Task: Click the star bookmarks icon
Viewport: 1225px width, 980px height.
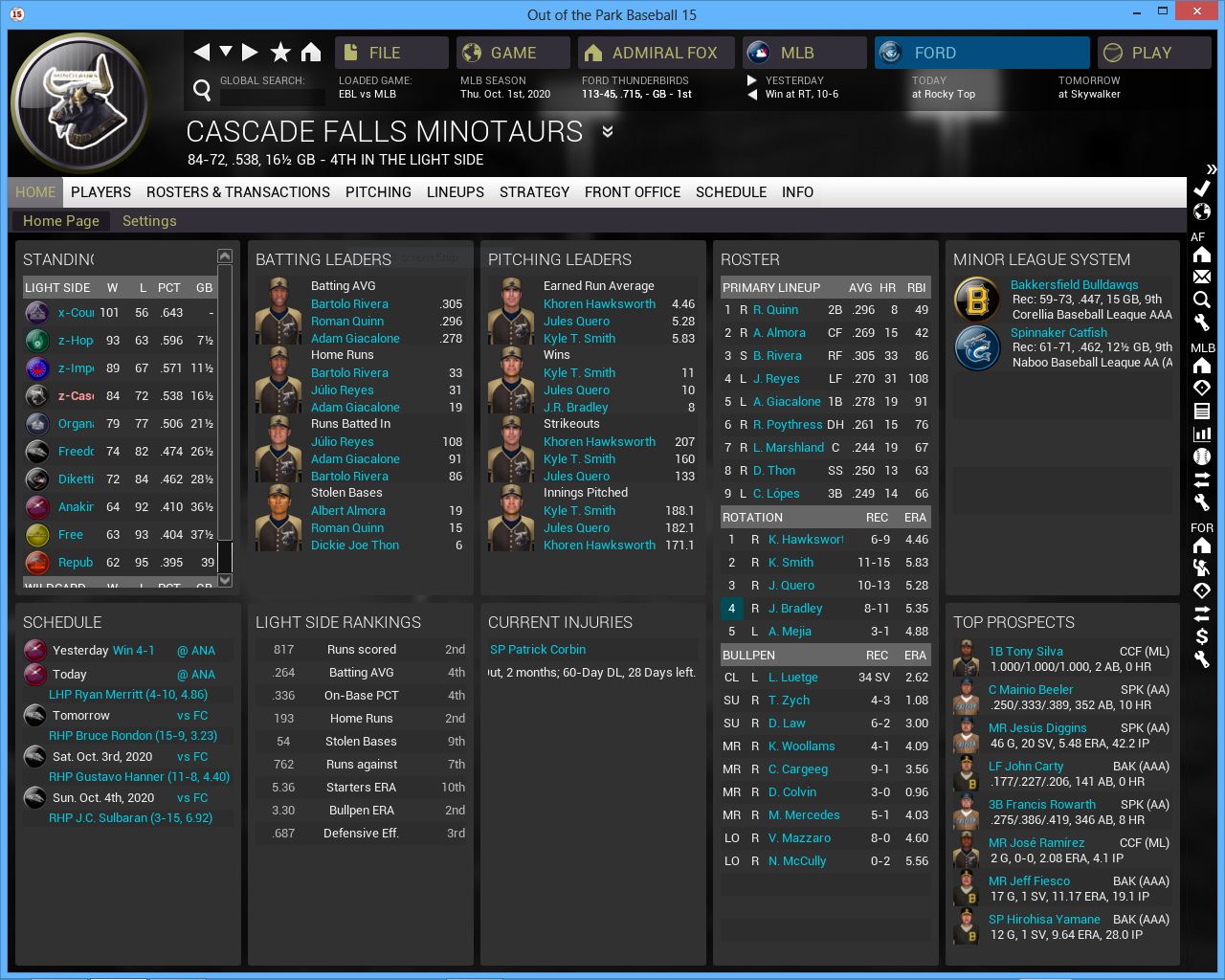Action: pyautogui.click(x=280, y=53)
